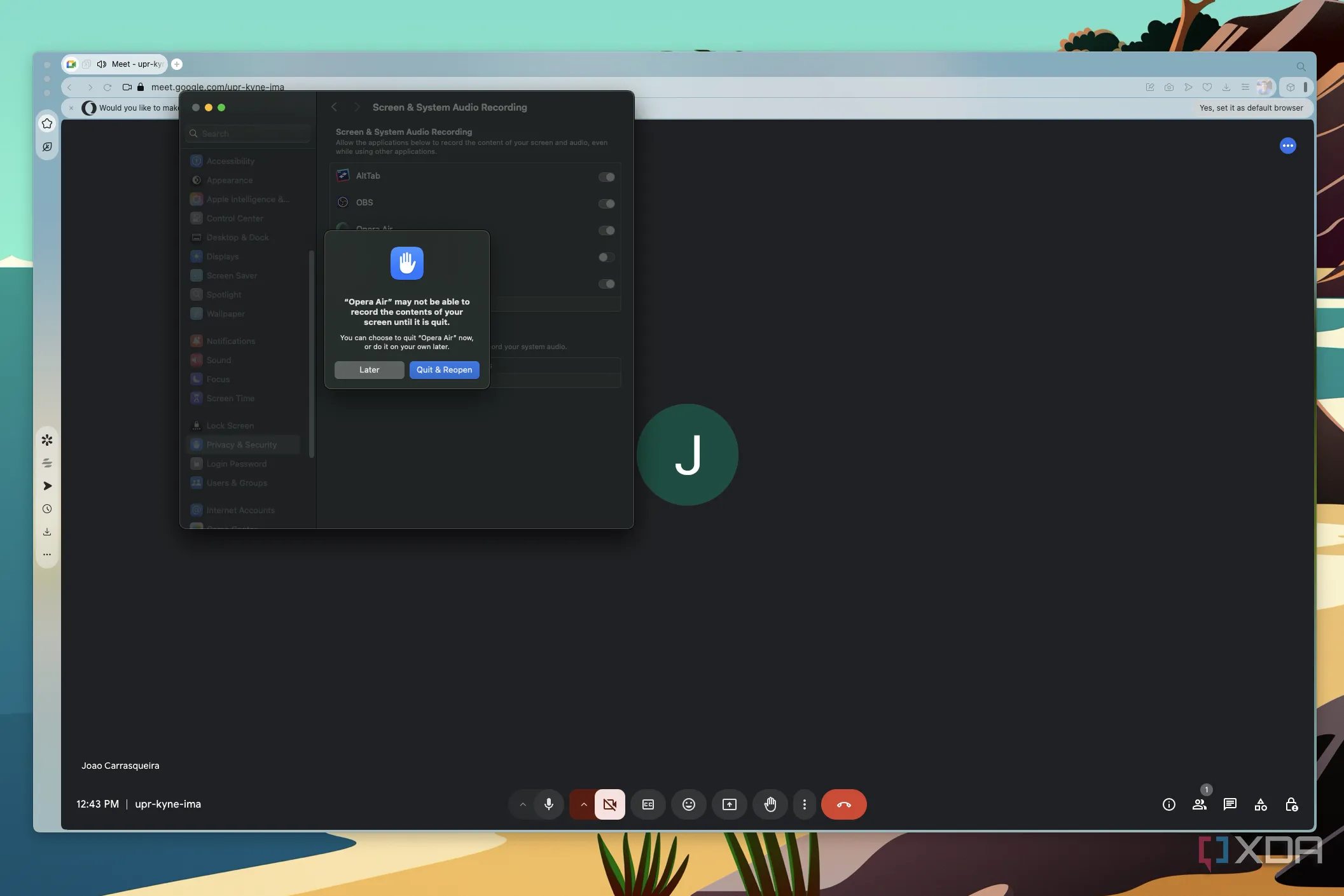This screenshot has height=896, width=1344.
Task: Toggle AltTab screen recording switch
Action: 606,177
